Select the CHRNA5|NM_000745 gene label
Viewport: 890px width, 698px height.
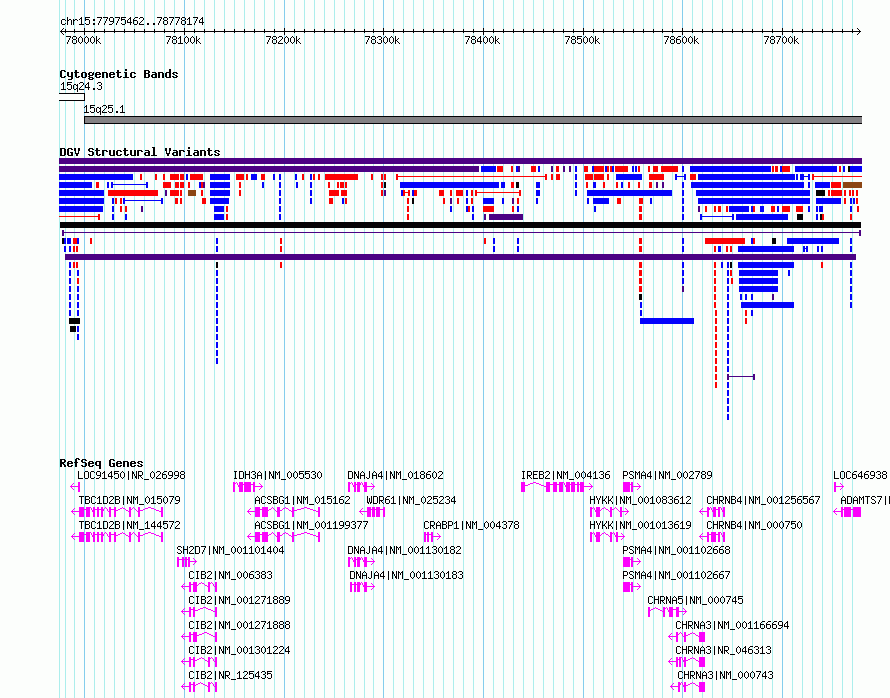tap(695, 600)
